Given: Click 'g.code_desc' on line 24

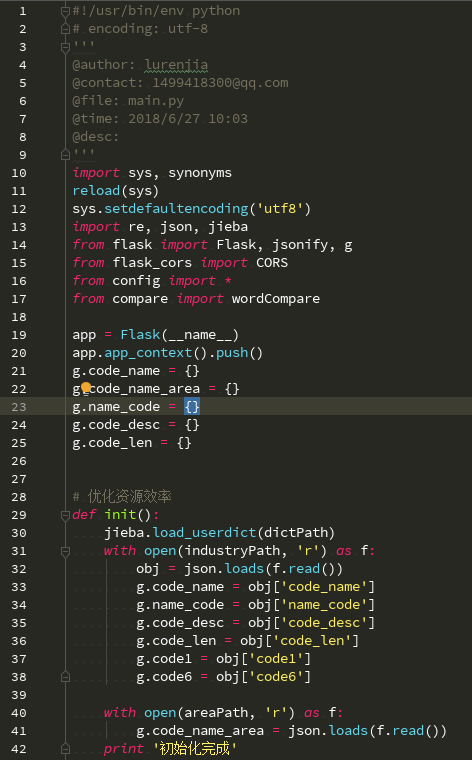Looking at the screenshot, I should [116, 425].
